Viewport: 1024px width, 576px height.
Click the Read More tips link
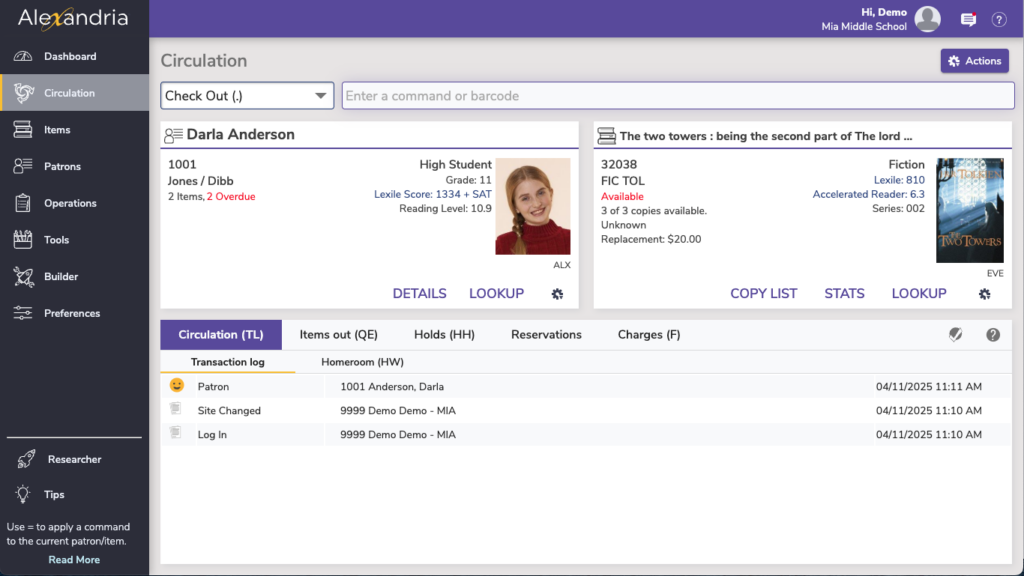(x=74, y=560)
